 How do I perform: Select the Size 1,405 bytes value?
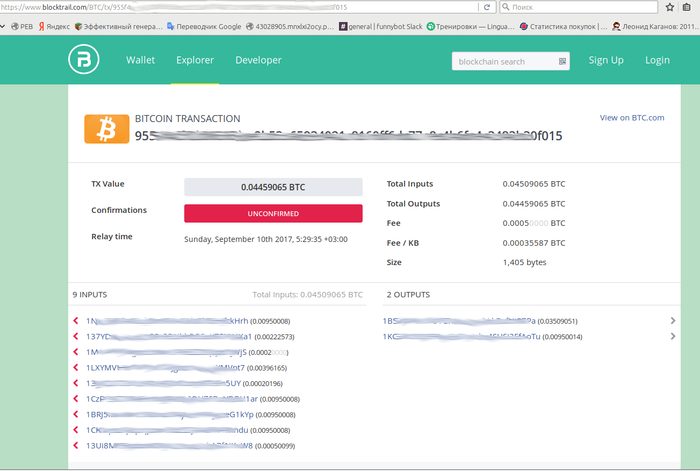tap(525, 262)
